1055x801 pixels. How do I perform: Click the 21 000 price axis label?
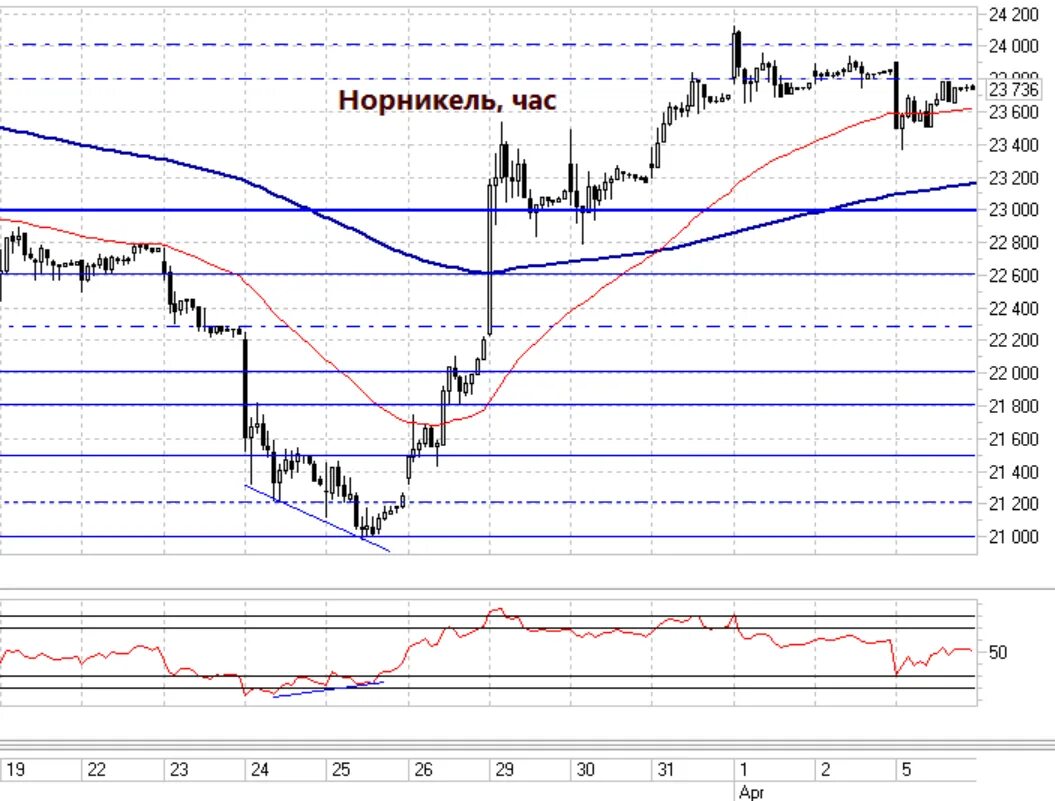tap(1013, 536)
